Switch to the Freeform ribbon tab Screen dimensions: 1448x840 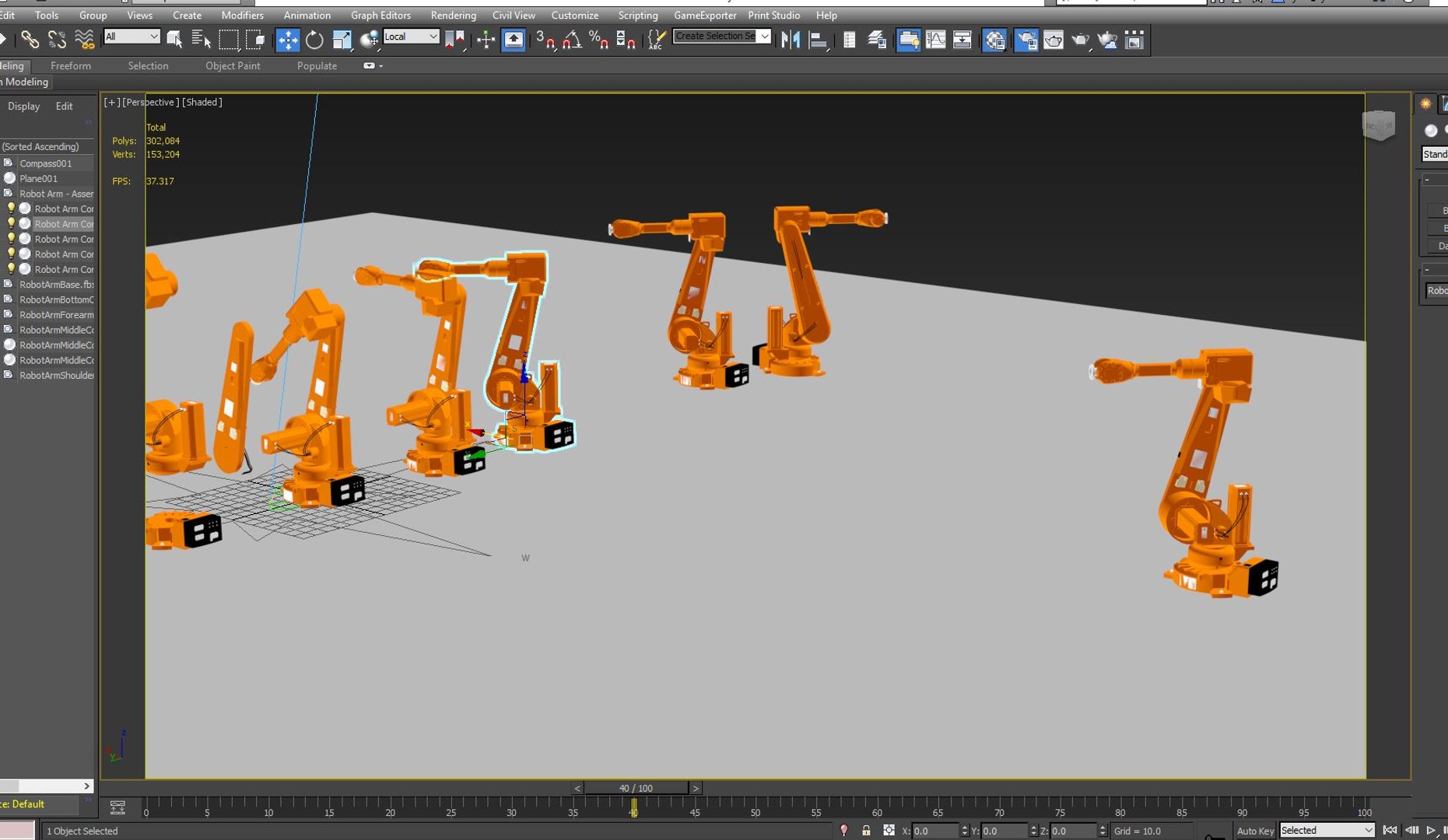click(71, 66)
